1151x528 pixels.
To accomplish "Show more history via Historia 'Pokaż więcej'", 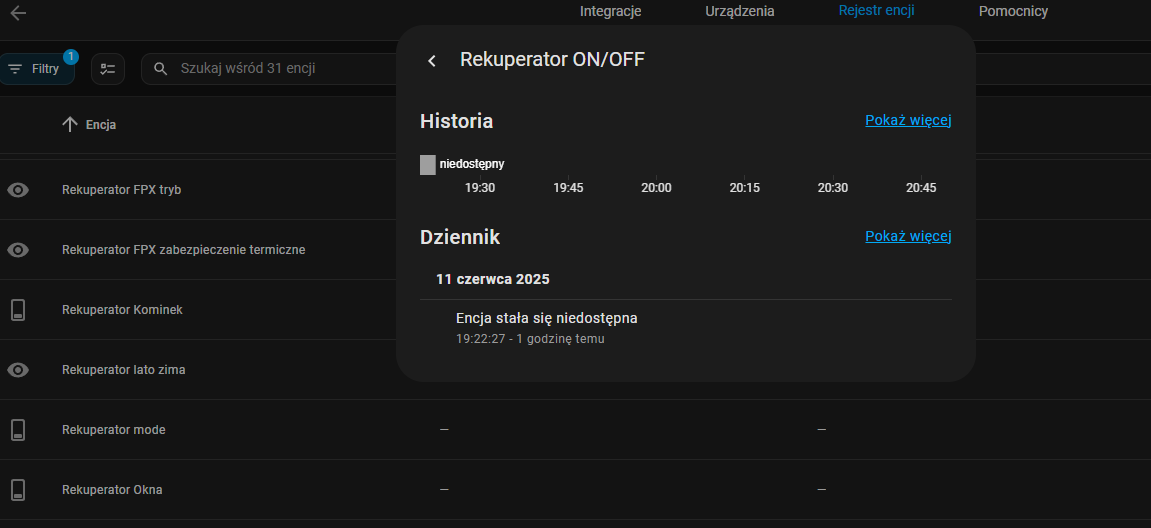I will coord(907,120).
